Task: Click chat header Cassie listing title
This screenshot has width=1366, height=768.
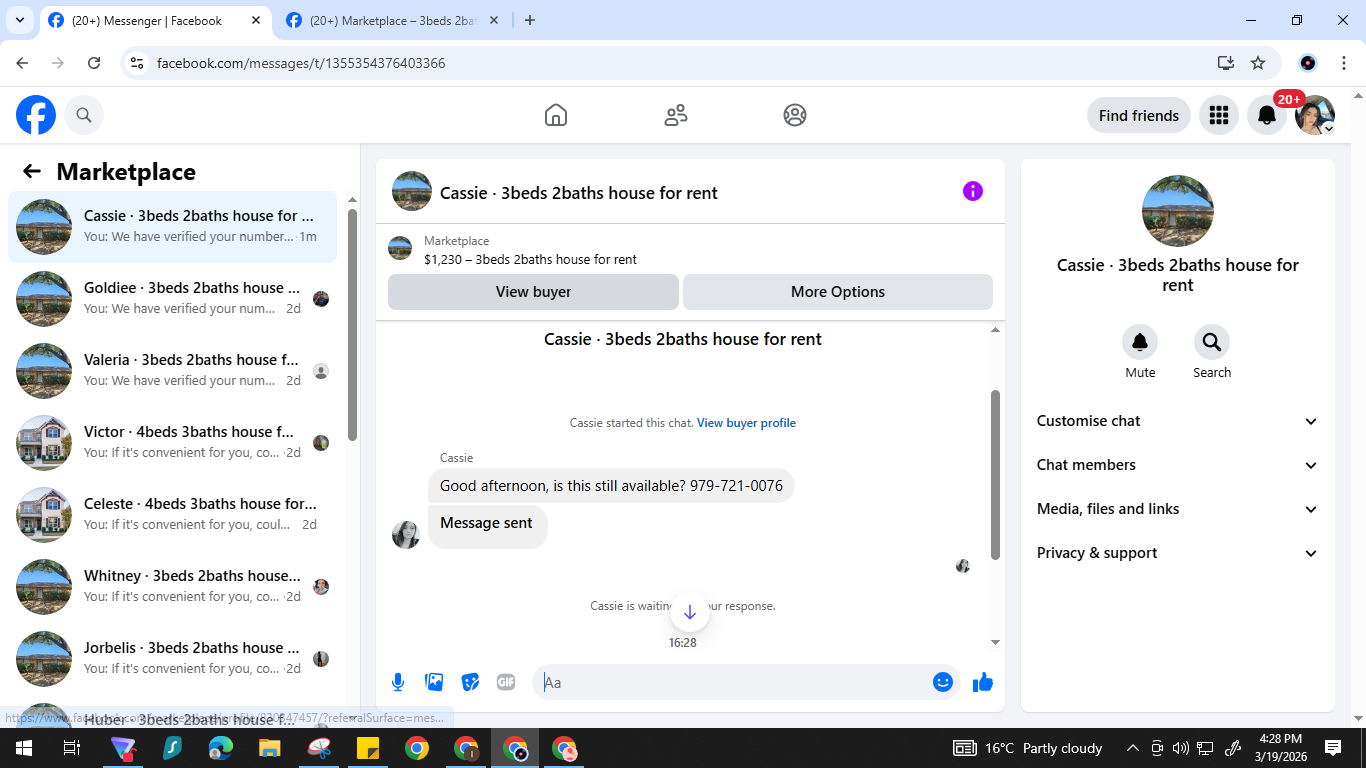Action: [x=579, y=193]
